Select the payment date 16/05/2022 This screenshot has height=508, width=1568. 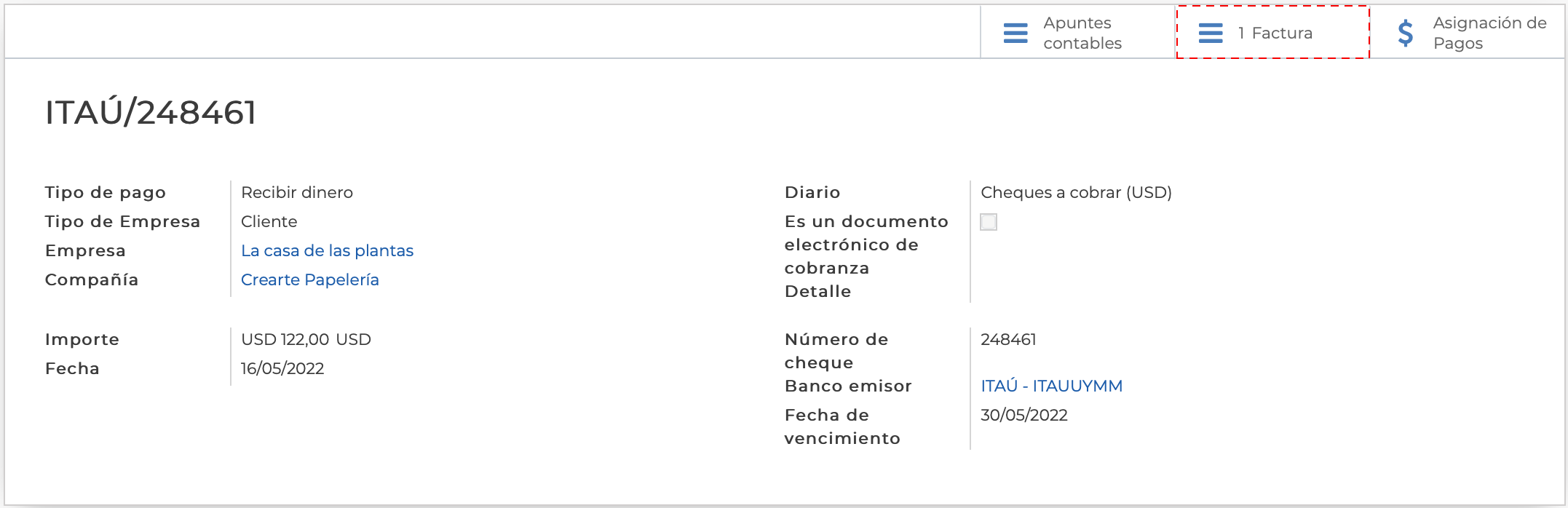(282, 369)
